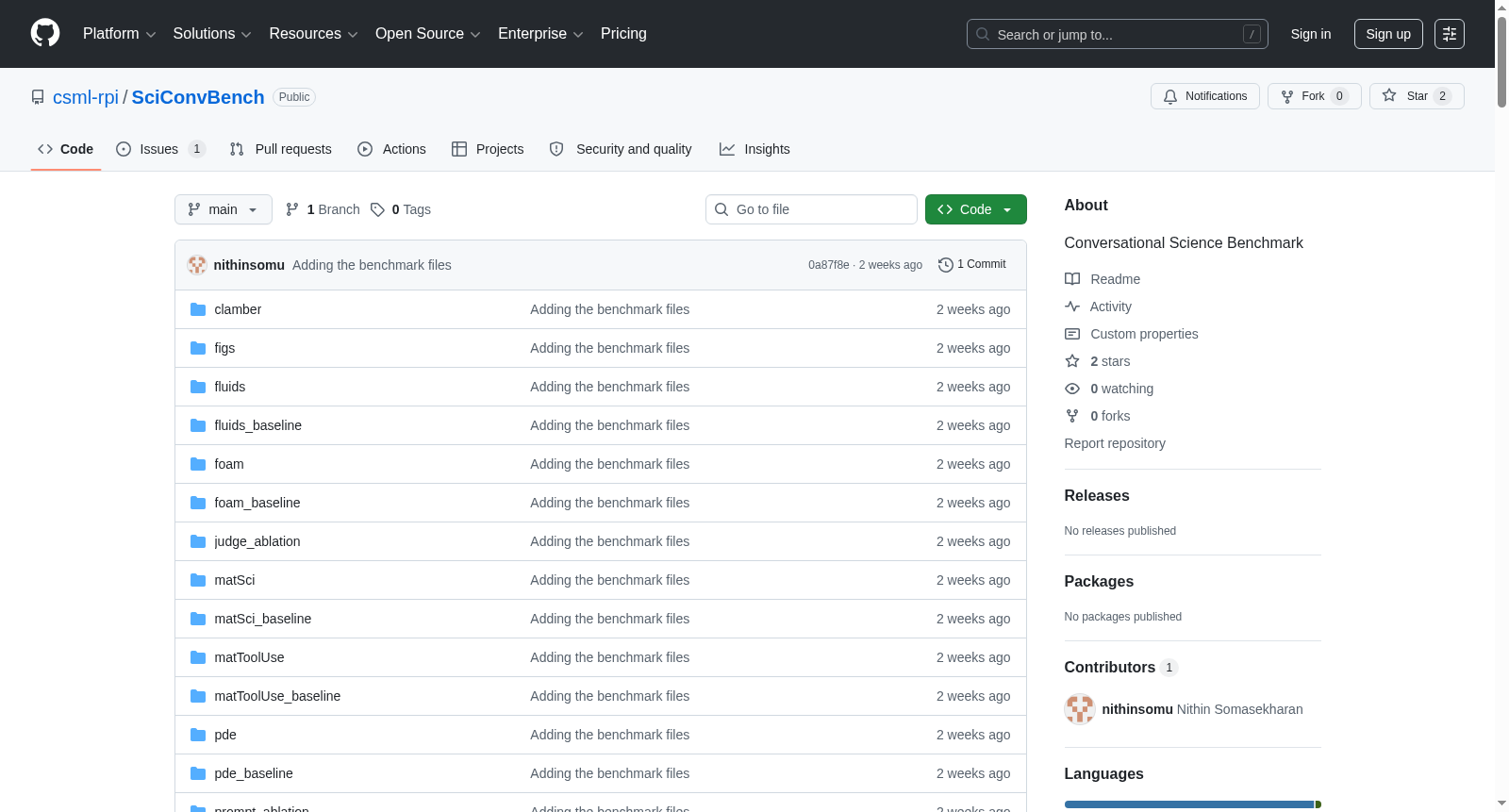
Task: Open the green Code dropdown button
Action: click(975, 209)
